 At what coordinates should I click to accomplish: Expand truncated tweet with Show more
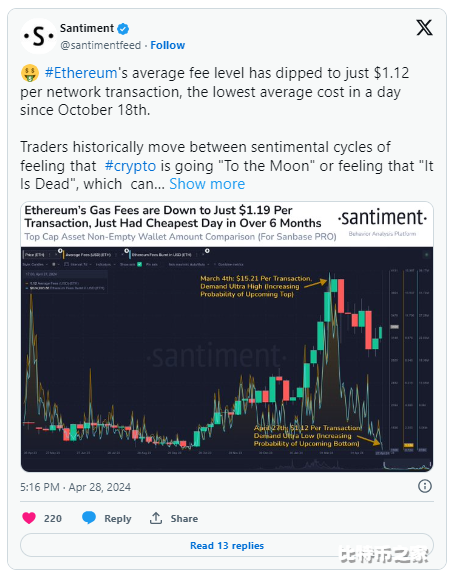207,184
